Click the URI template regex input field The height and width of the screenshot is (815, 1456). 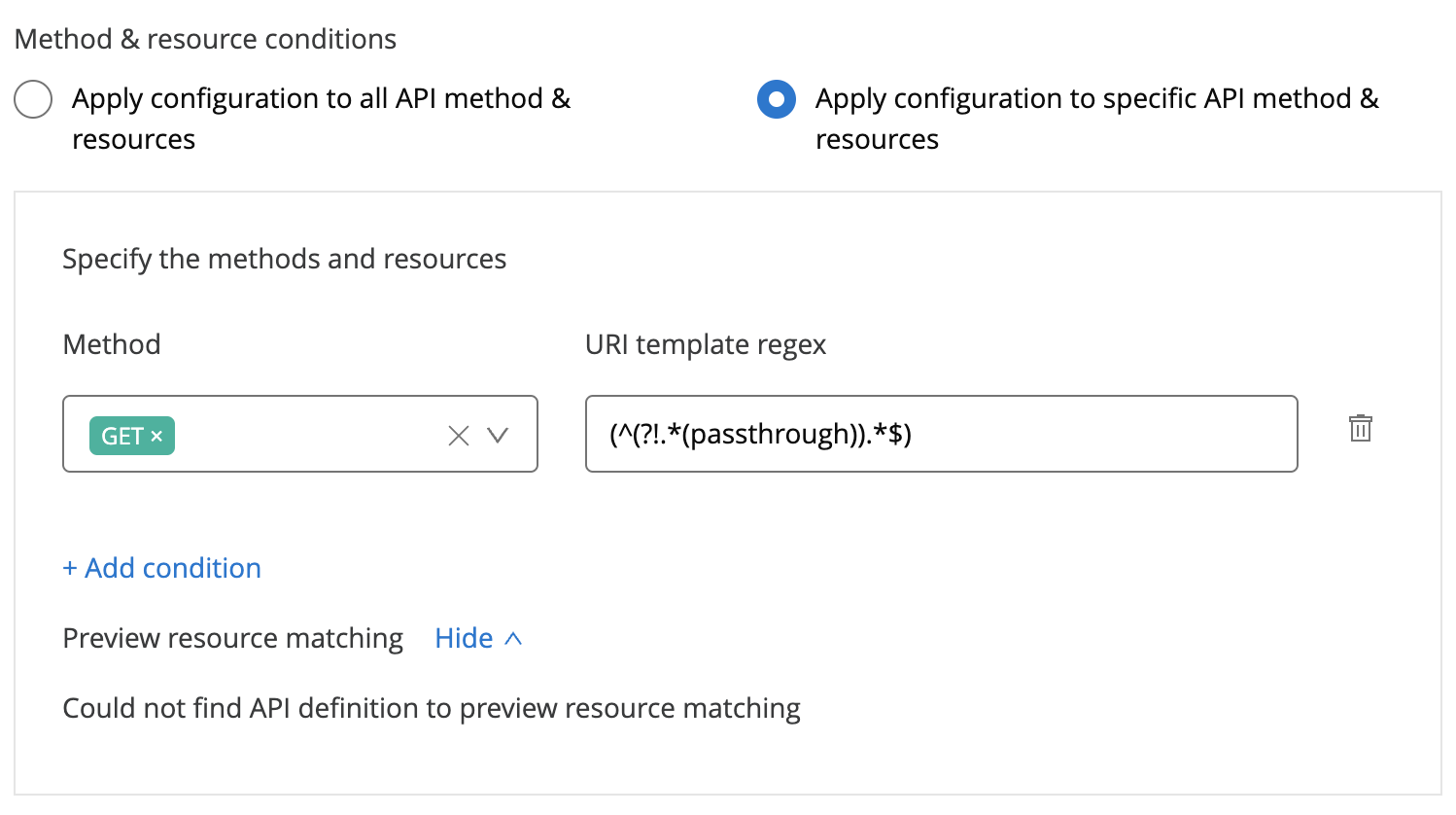coord(940,435)
